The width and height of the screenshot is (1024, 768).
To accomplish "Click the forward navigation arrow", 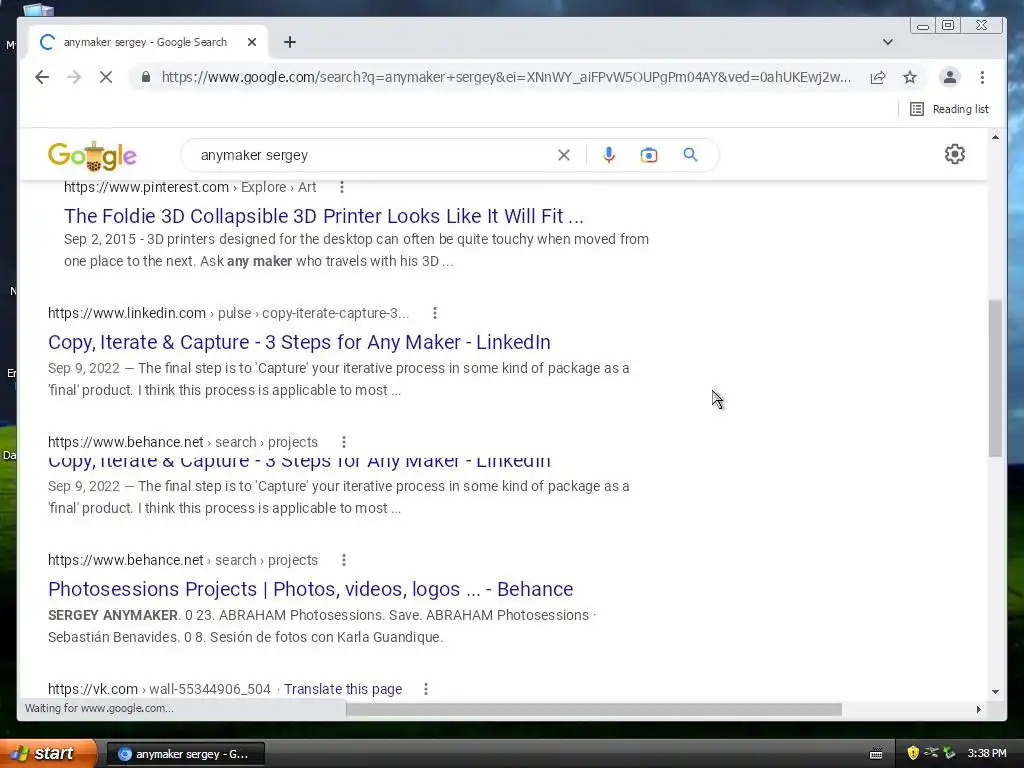I will tap(74, 77).
